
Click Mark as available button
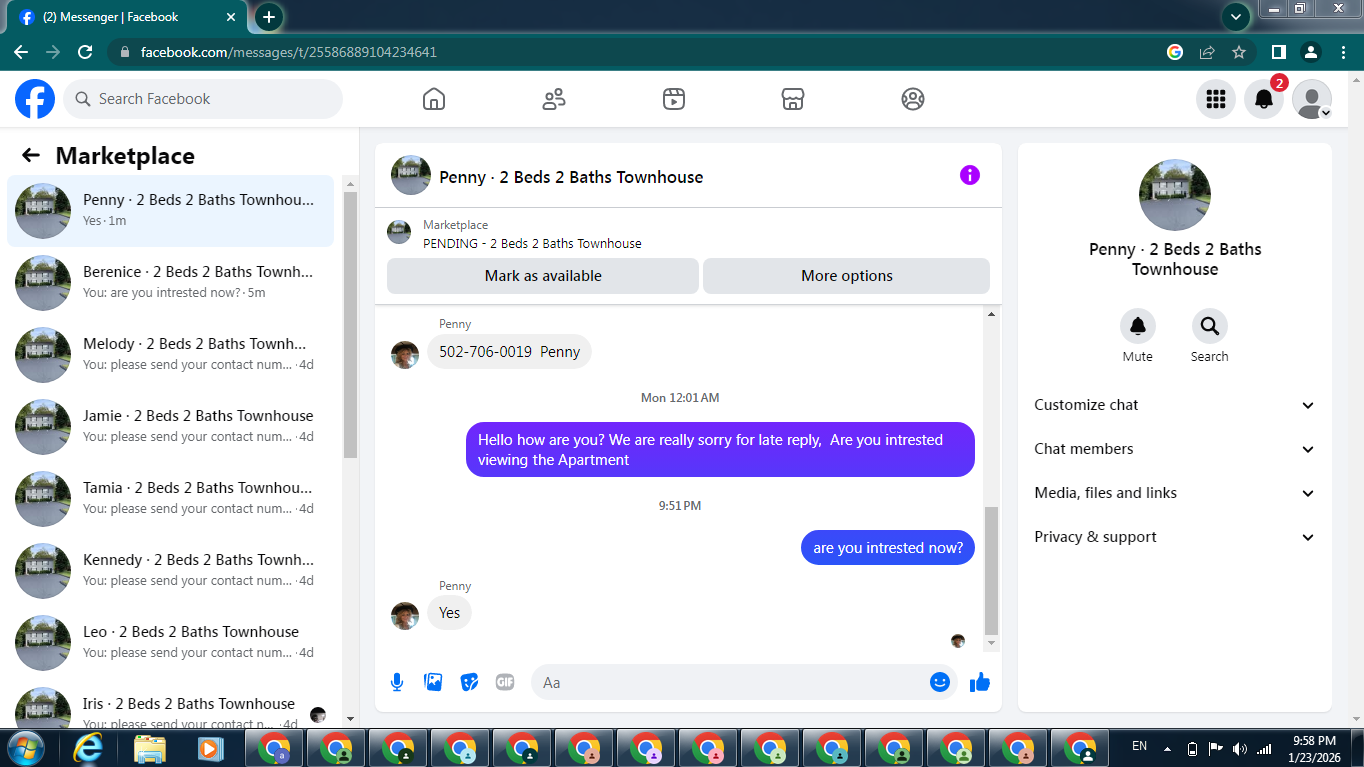[543, 276]
